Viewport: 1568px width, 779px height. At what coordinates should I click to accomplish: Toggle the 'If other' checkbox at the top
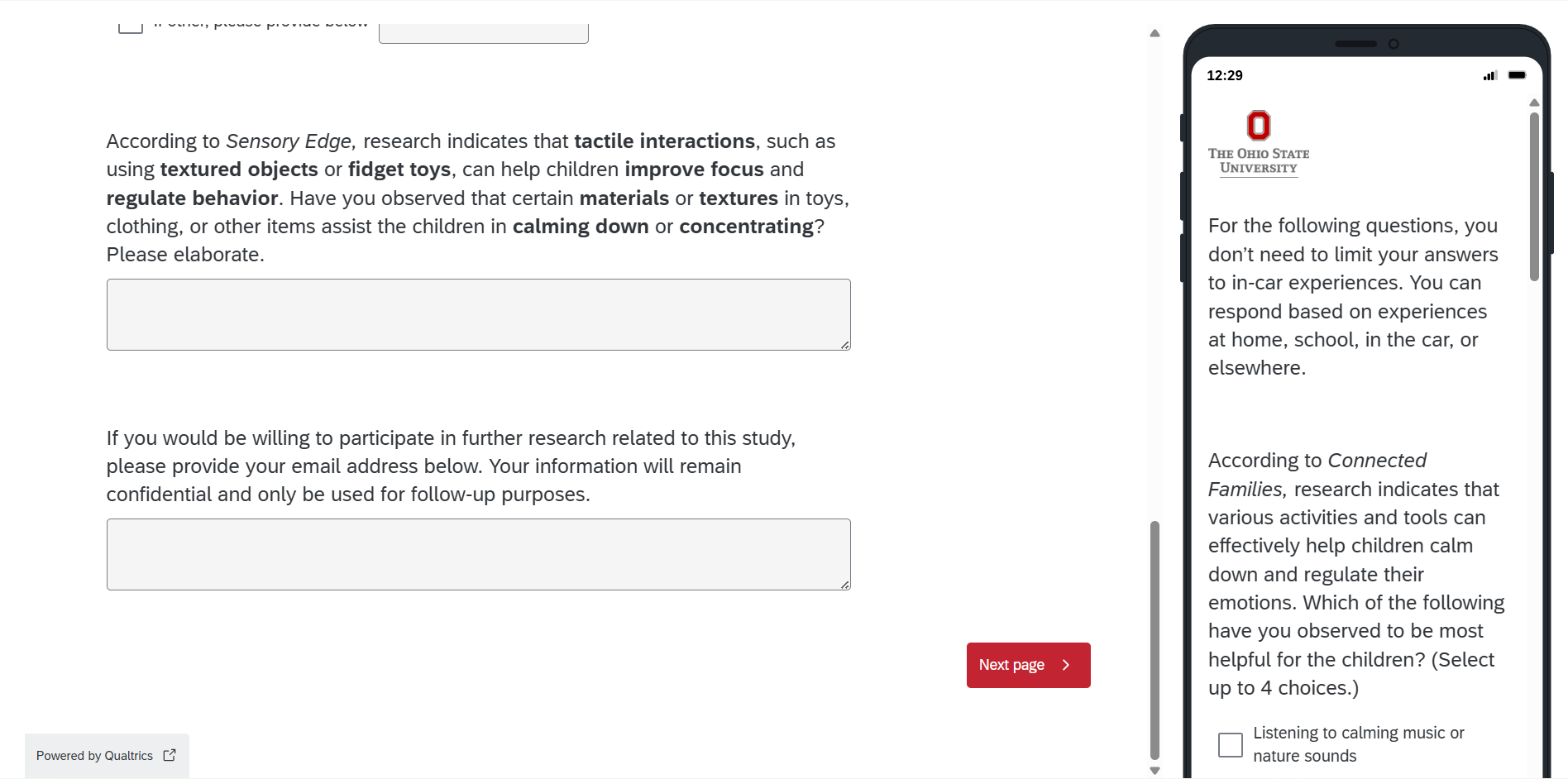pyautogui.click(x=130, y=26)
